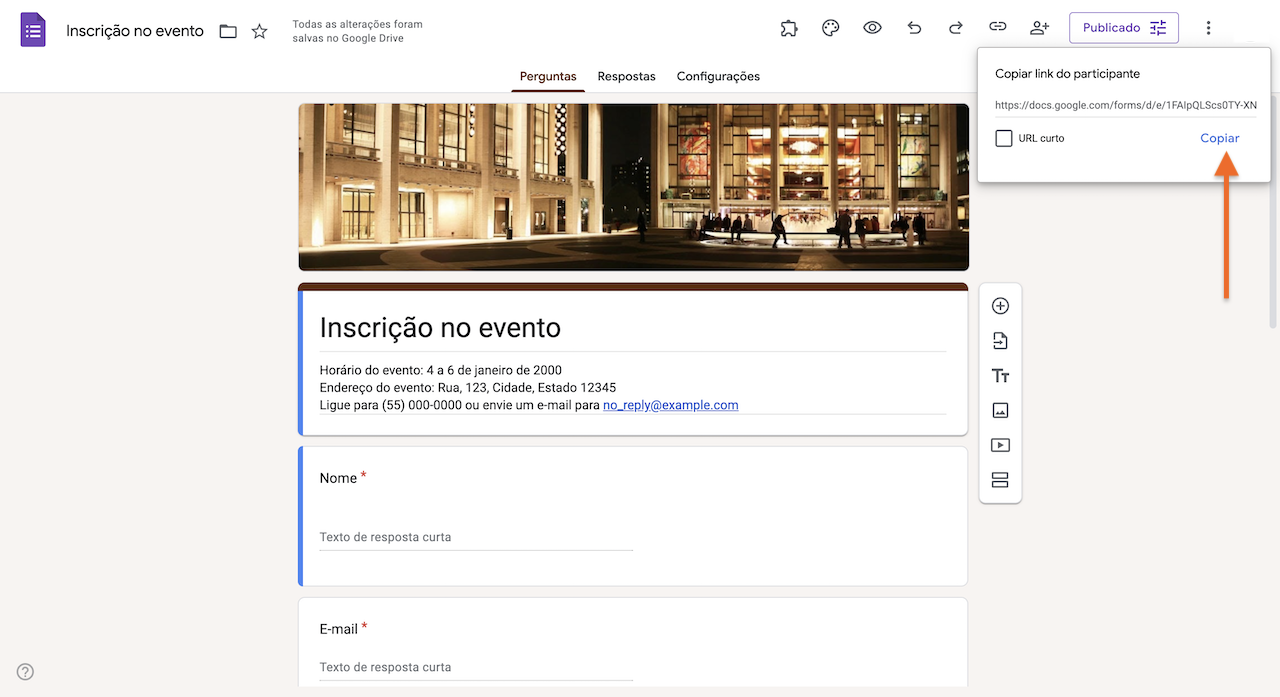The width and height of the screenshot is (1280, 697).
Task: Open add-ons with the puzzle piece icon
Action: coord(789,27)
